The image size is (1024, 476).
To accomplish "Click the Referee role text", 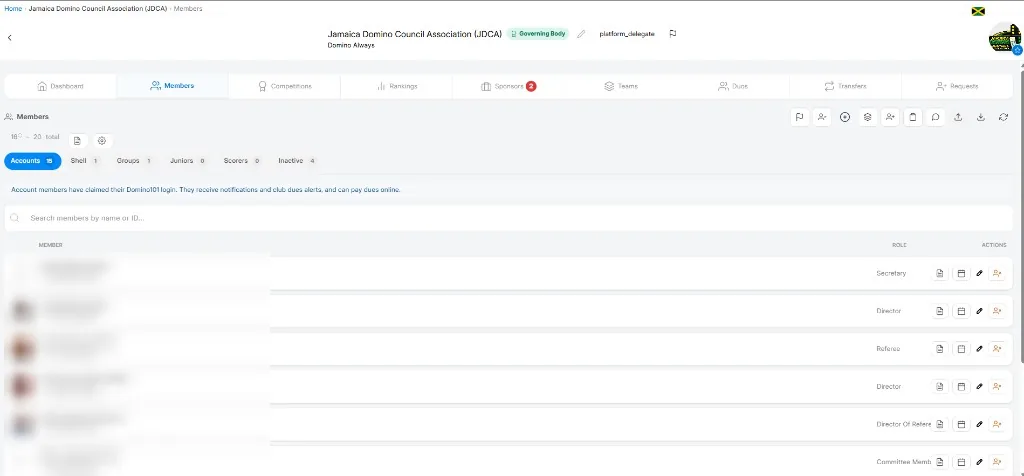I will [x=888, y=349].
